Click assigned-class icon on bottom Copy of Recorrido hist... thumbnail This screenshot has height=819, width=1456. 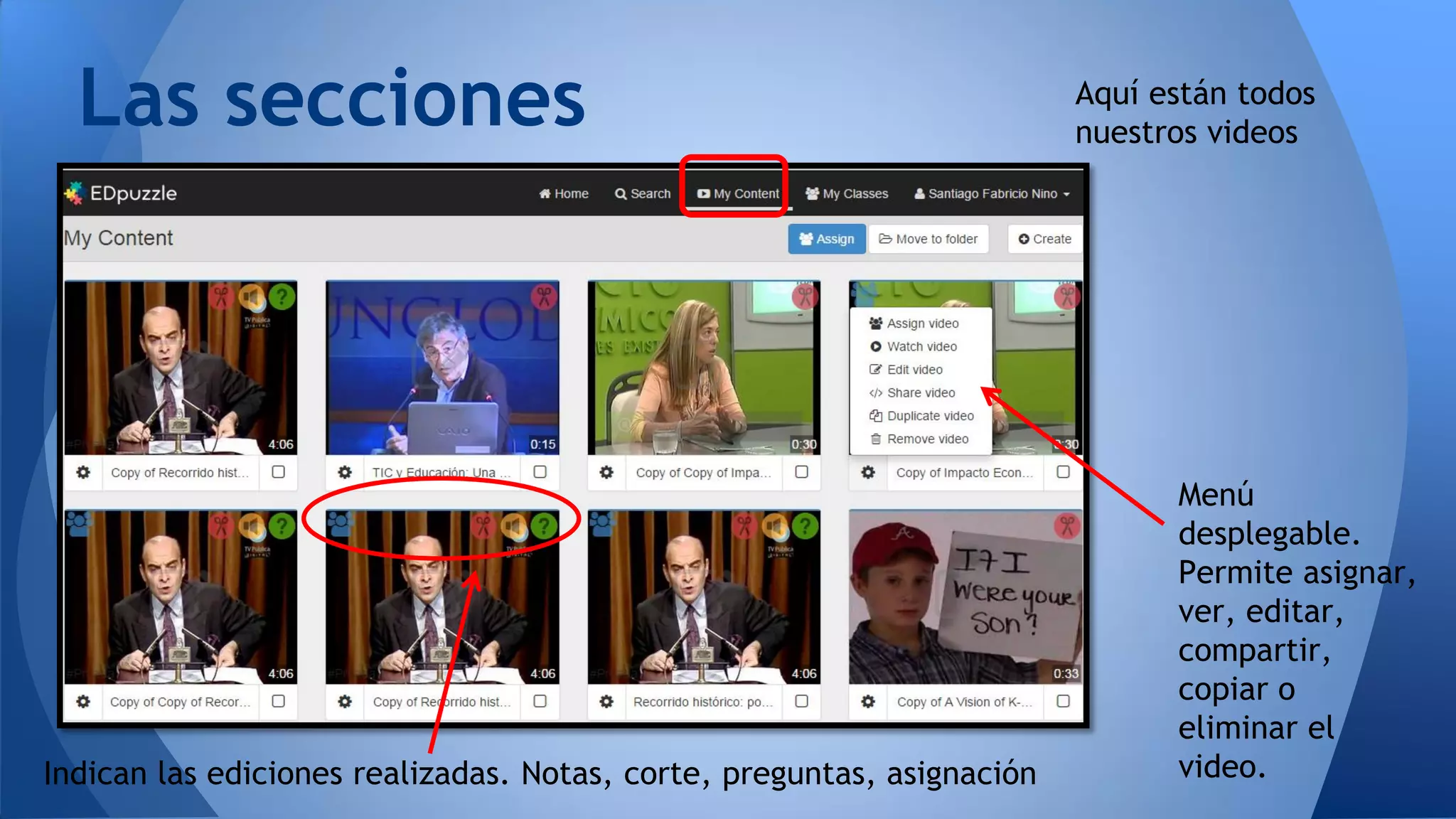[x=341, y=525]
